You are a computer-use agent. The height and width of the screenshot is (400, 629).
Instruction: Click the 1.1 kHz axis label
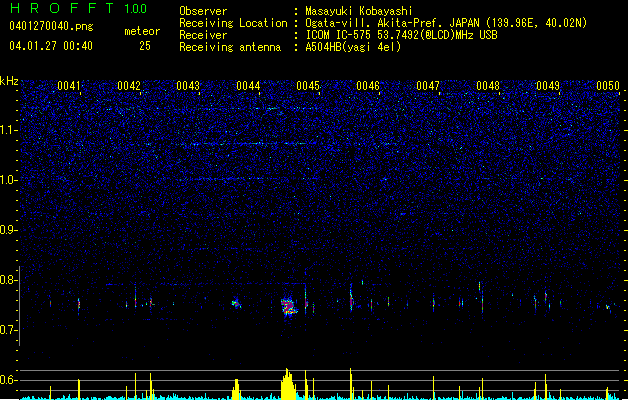point(9,130)
